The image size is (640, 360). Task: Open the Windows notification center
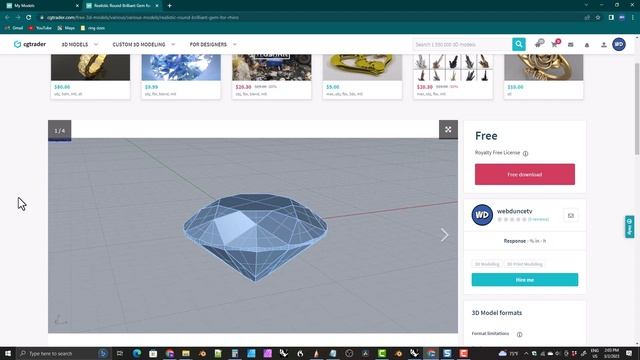tap(629, 353)
